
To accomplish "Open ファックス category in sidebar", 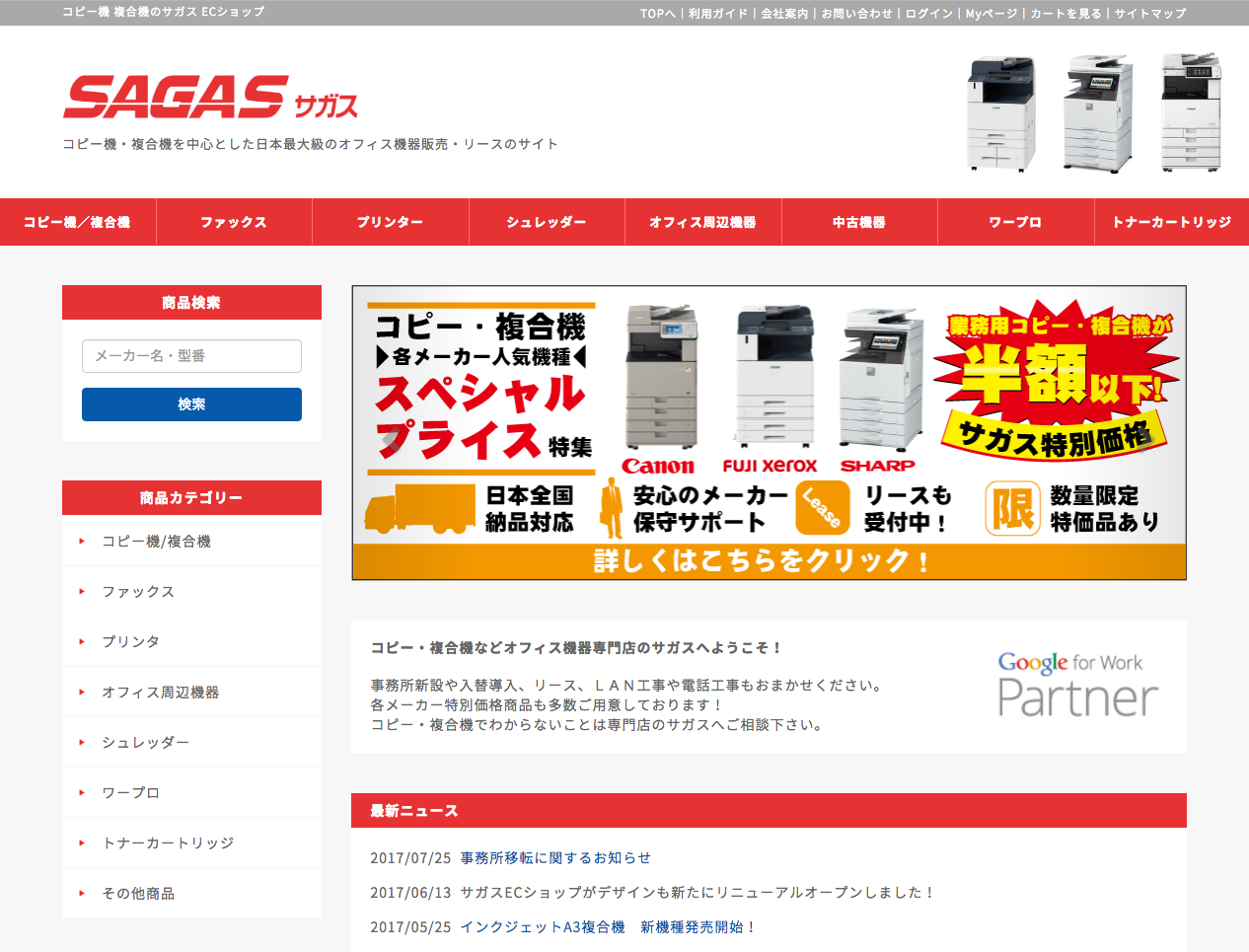I will pos(191,591).
